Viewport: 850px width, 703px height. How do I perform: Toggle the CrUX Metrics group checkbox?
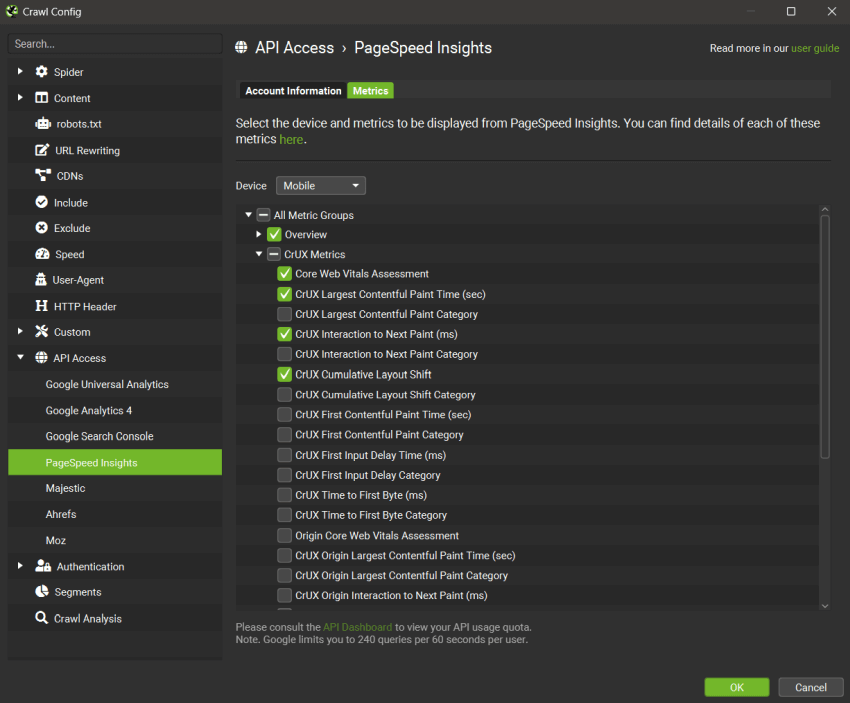(274, 254)
